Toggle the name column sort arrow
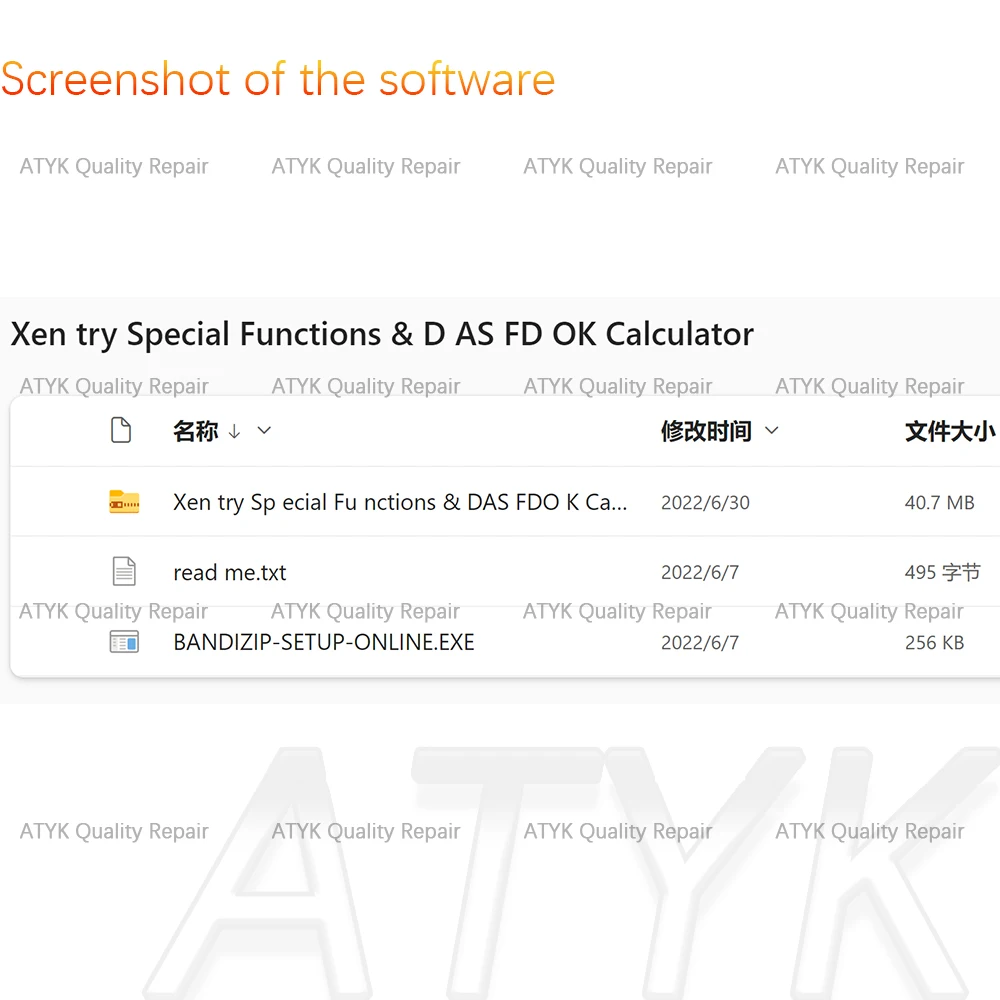The width and height of the screenshot is (1000, 1000). pyautogui.click(x=234, y=432)
